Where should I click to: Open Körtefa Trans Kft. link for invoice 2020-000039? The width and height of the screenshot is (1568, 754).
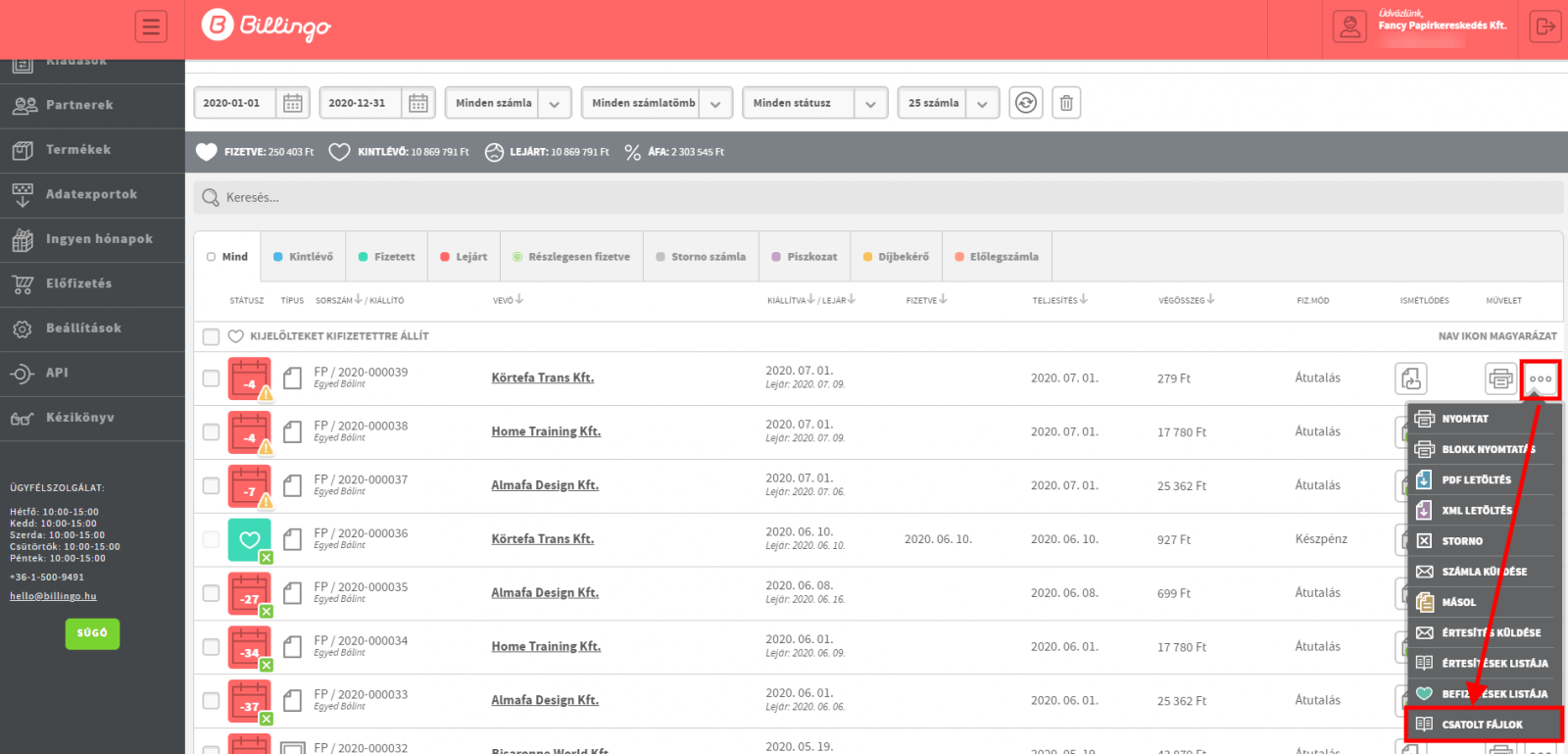point(543,377)
